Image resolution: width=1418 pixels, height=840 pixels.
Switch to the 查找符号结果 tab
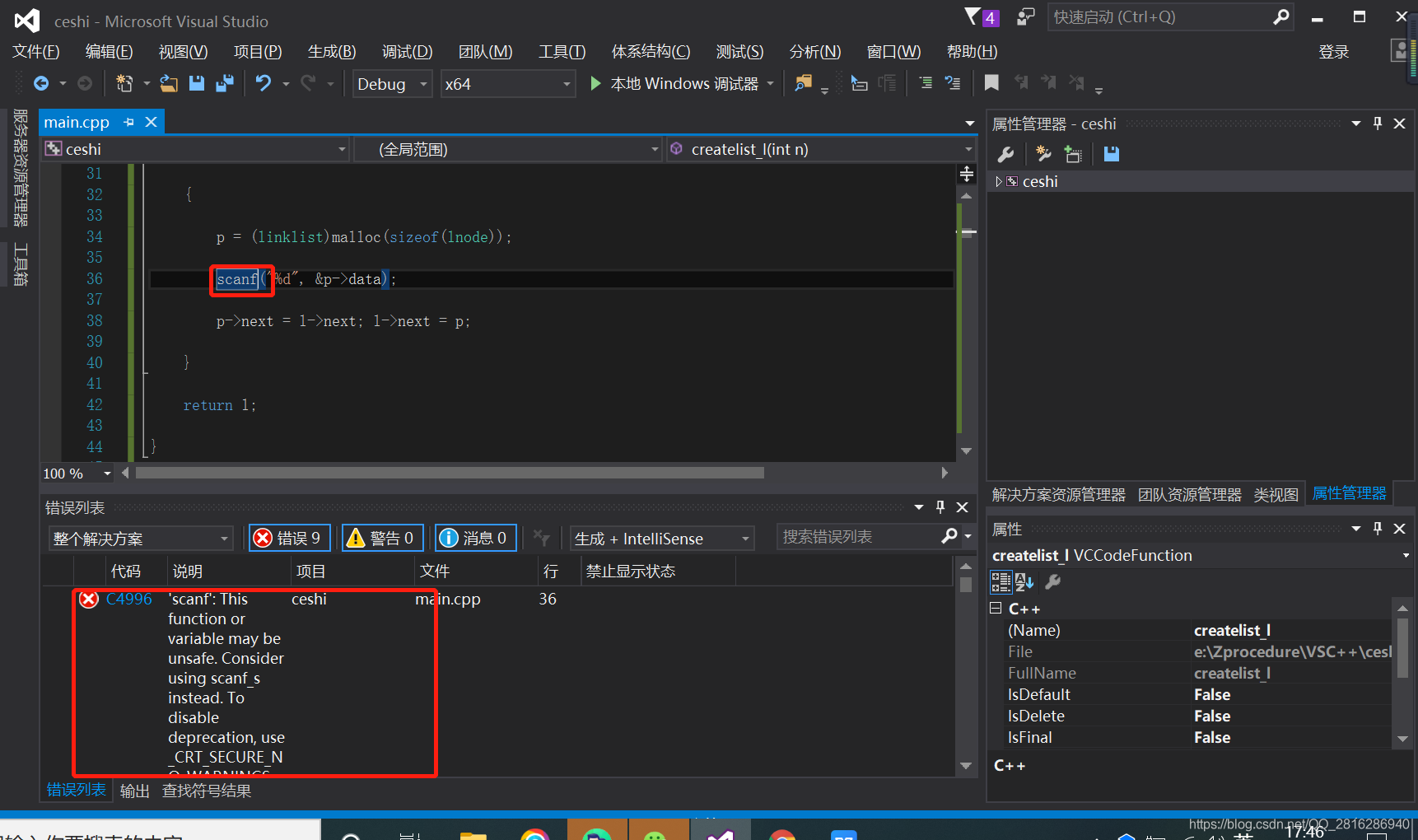(207, 791)
